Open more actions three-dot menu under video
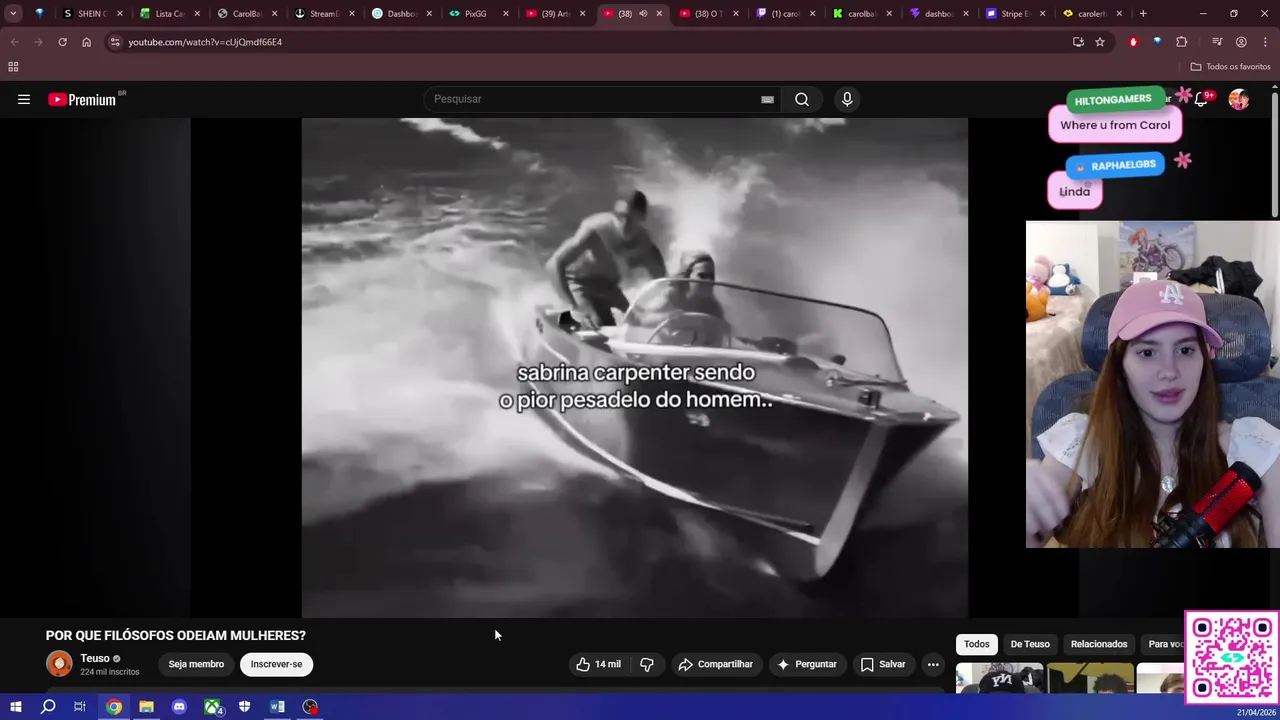The image size is (1280, 720). point(933,664)
